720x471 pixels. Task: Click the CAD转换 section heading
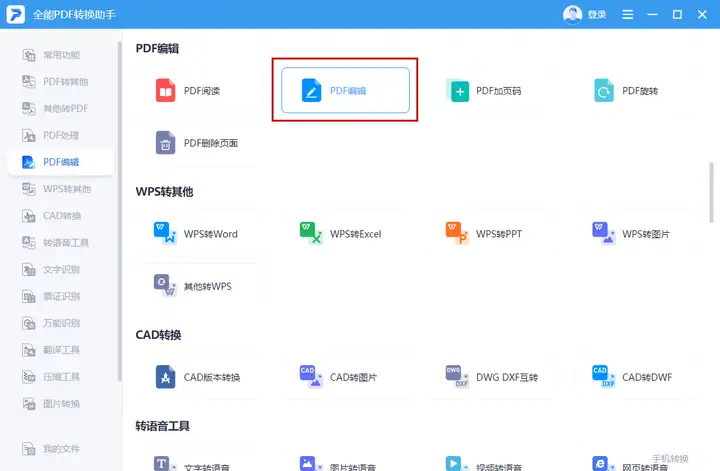click(158, 335)
